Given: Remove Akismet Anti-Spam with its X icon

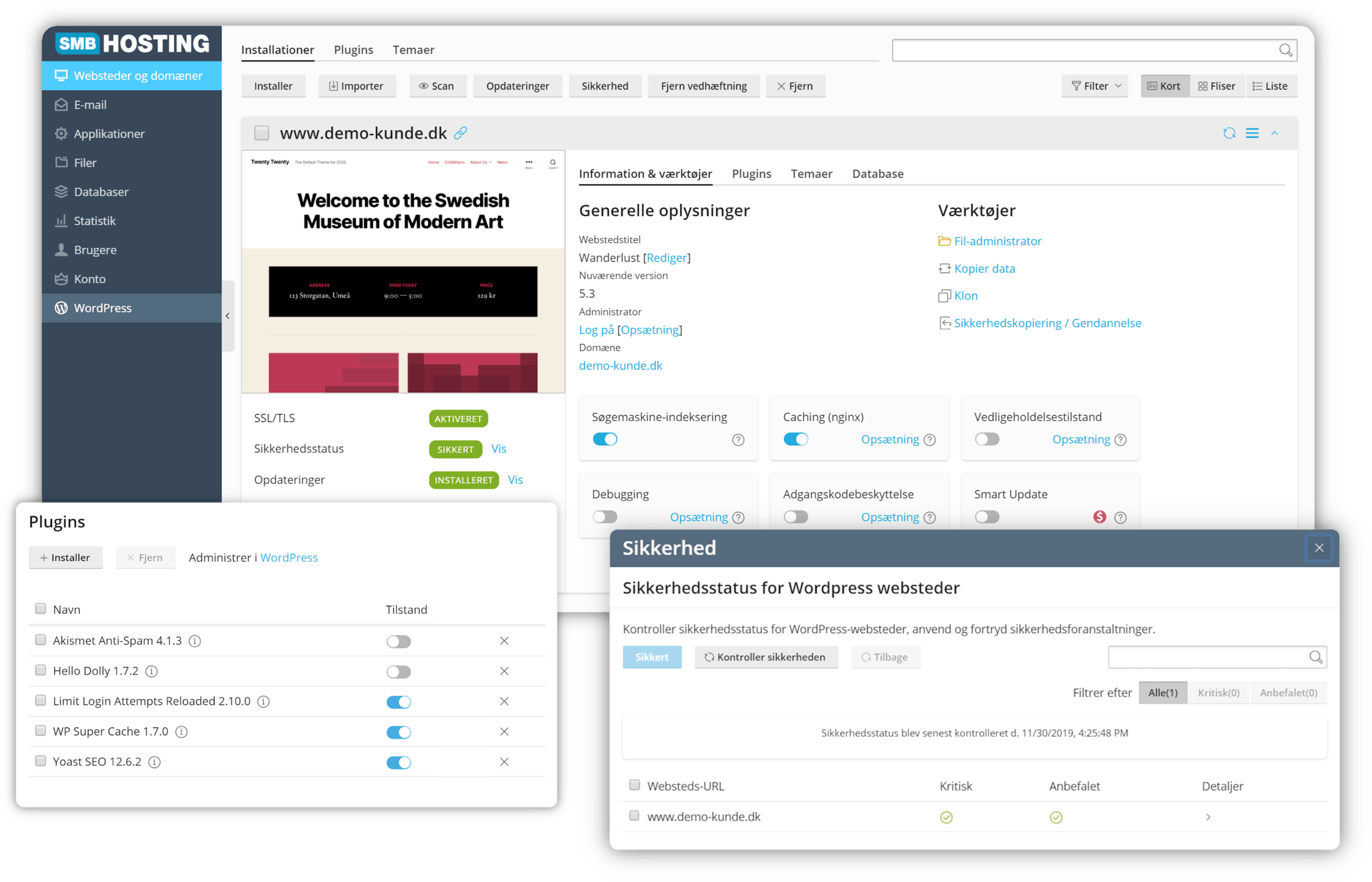Looking at the screenshot, I should (504, 641).
